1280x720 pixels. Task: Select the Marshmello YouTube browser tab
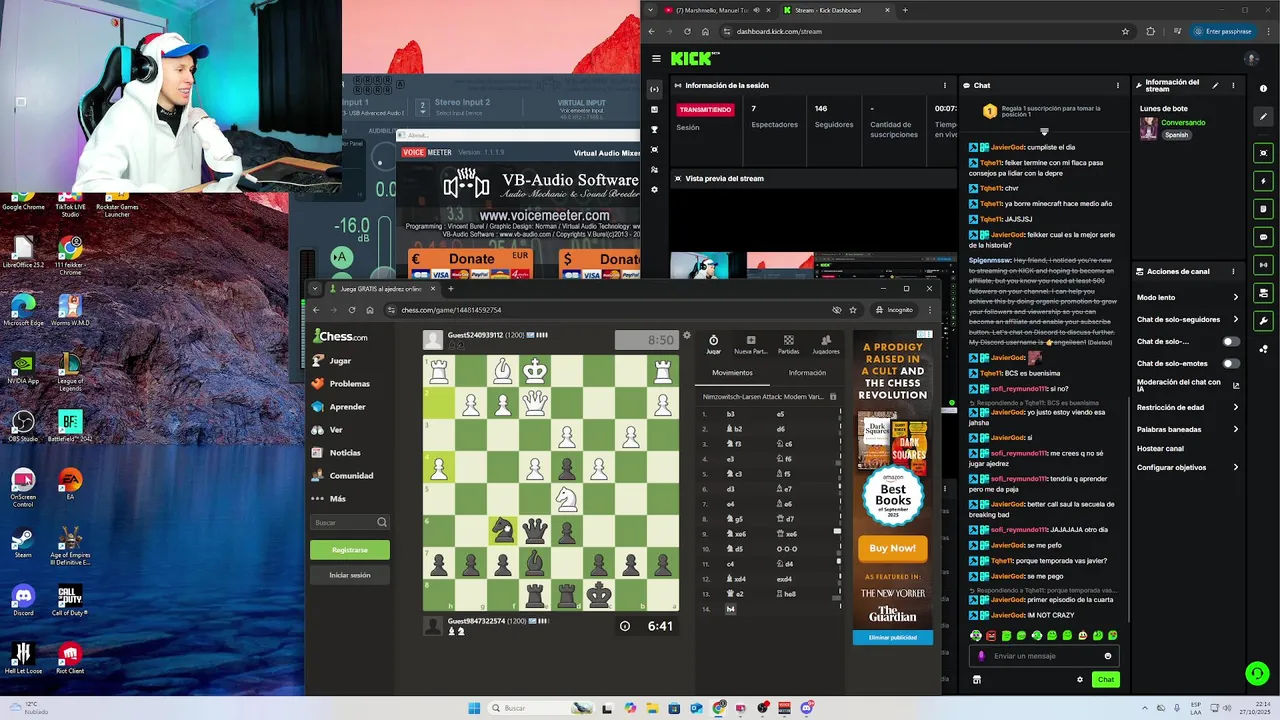pos(718,10)
